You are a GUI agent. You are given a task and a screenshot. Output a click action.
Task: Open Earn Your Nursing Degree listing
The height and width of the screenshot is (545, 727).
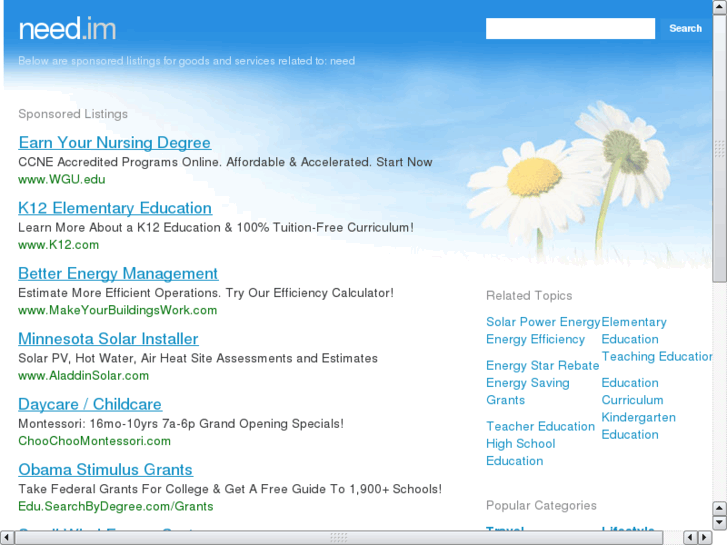[x=115, y=142]
